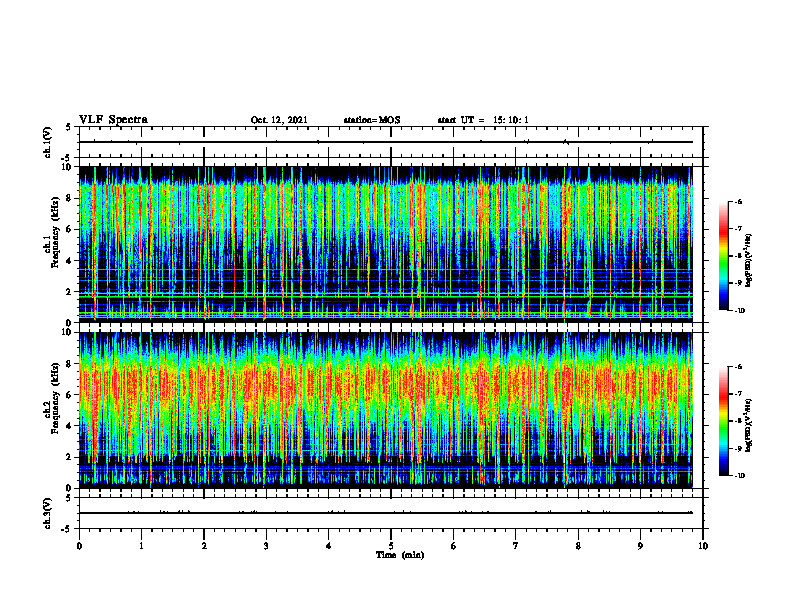792x612 pixels.
Task: Click the log(PSD) label beside ch.1 colorbar
Action: (749, 260)
